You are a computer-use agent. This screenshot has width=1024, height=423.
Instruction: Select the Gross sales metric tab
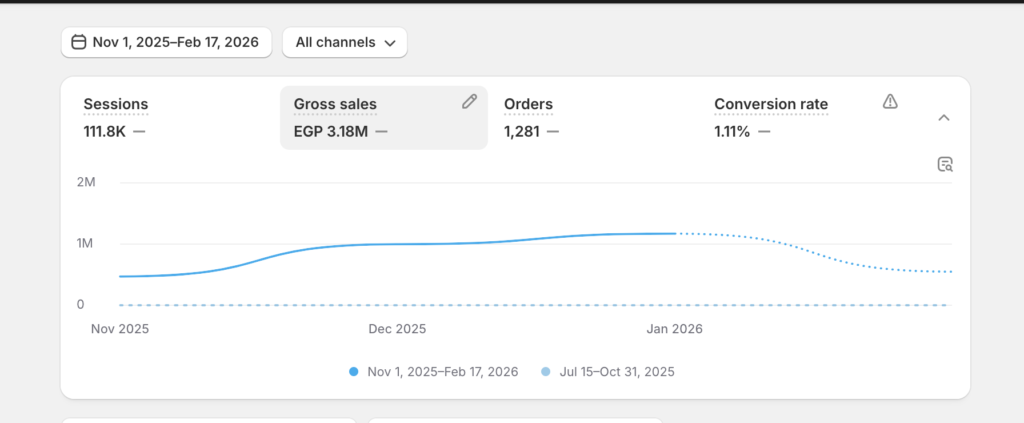pyautogui.click(x=384, y=118)
